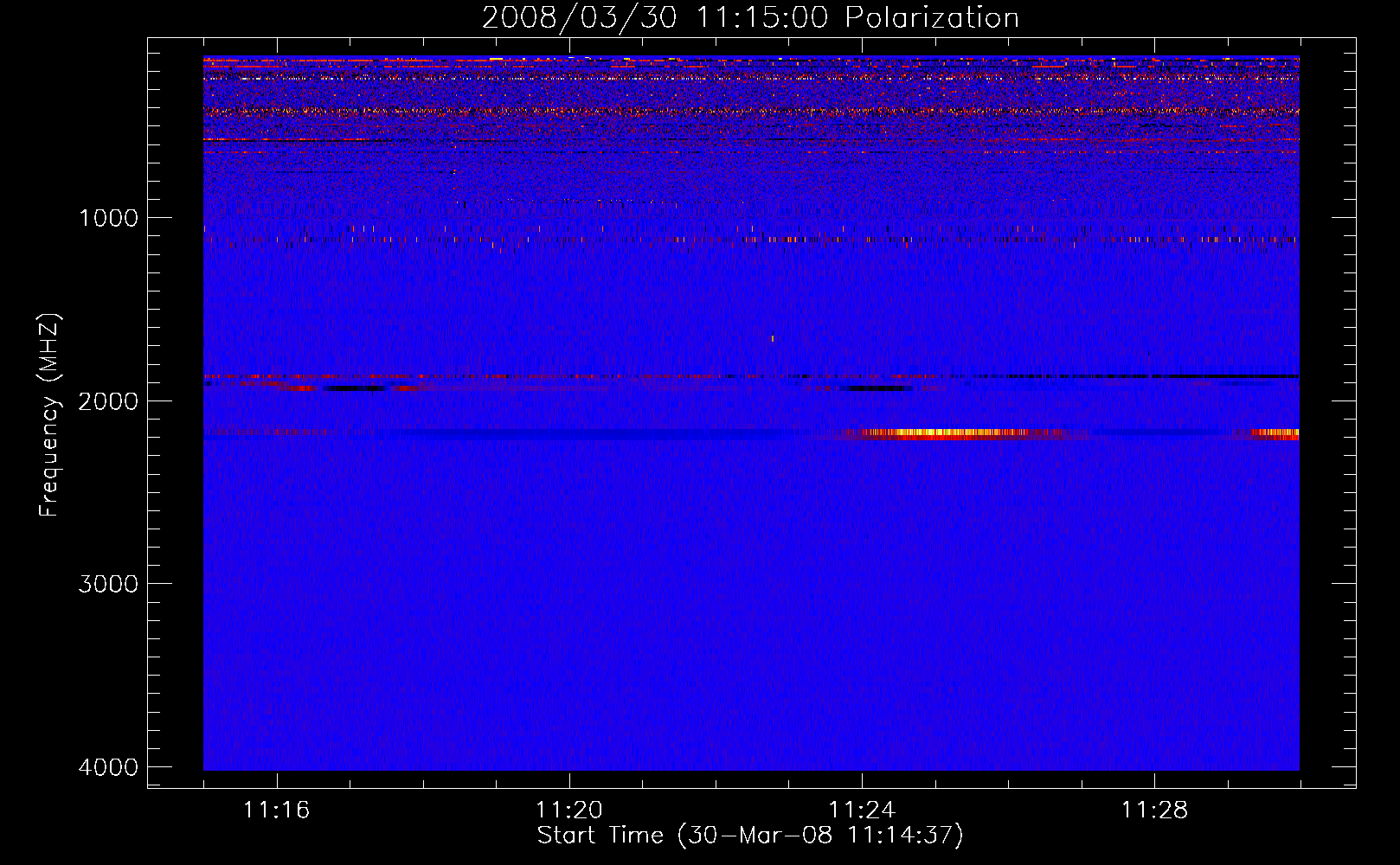Select the 3000 frequency tick label

108,584
